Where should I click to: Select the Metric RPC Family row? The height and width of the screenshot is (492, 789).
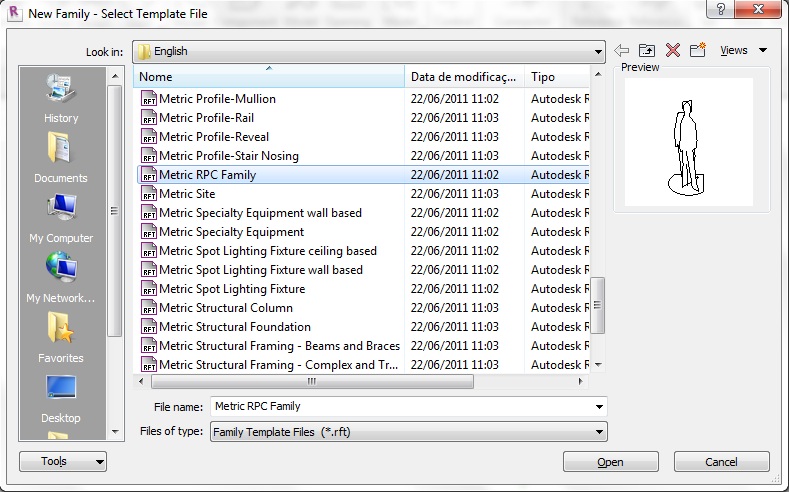pyautogui.click(x=363, y=175)
